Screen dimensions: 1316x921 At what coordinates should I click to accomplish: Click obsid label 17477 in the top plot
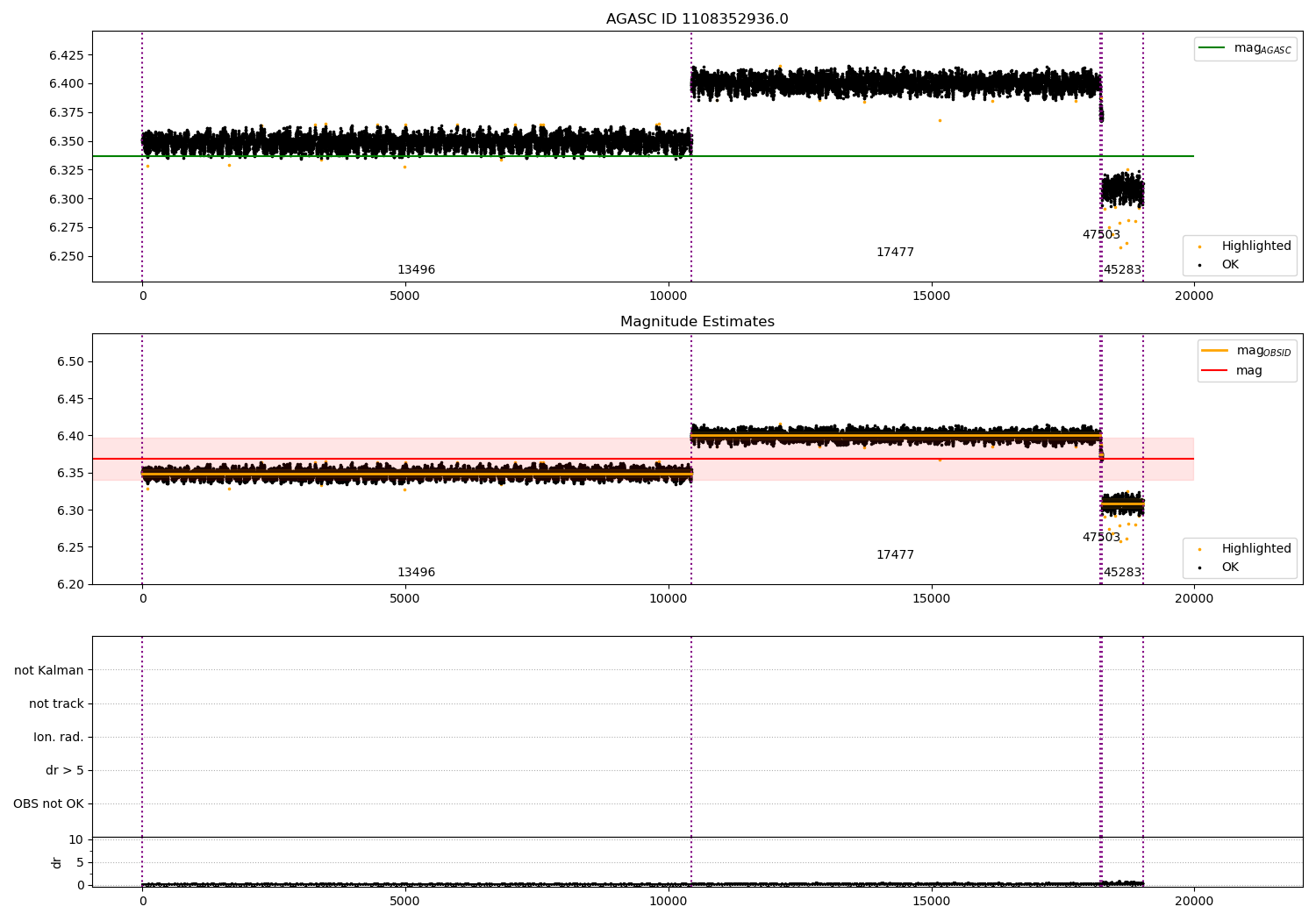(895, 253)
